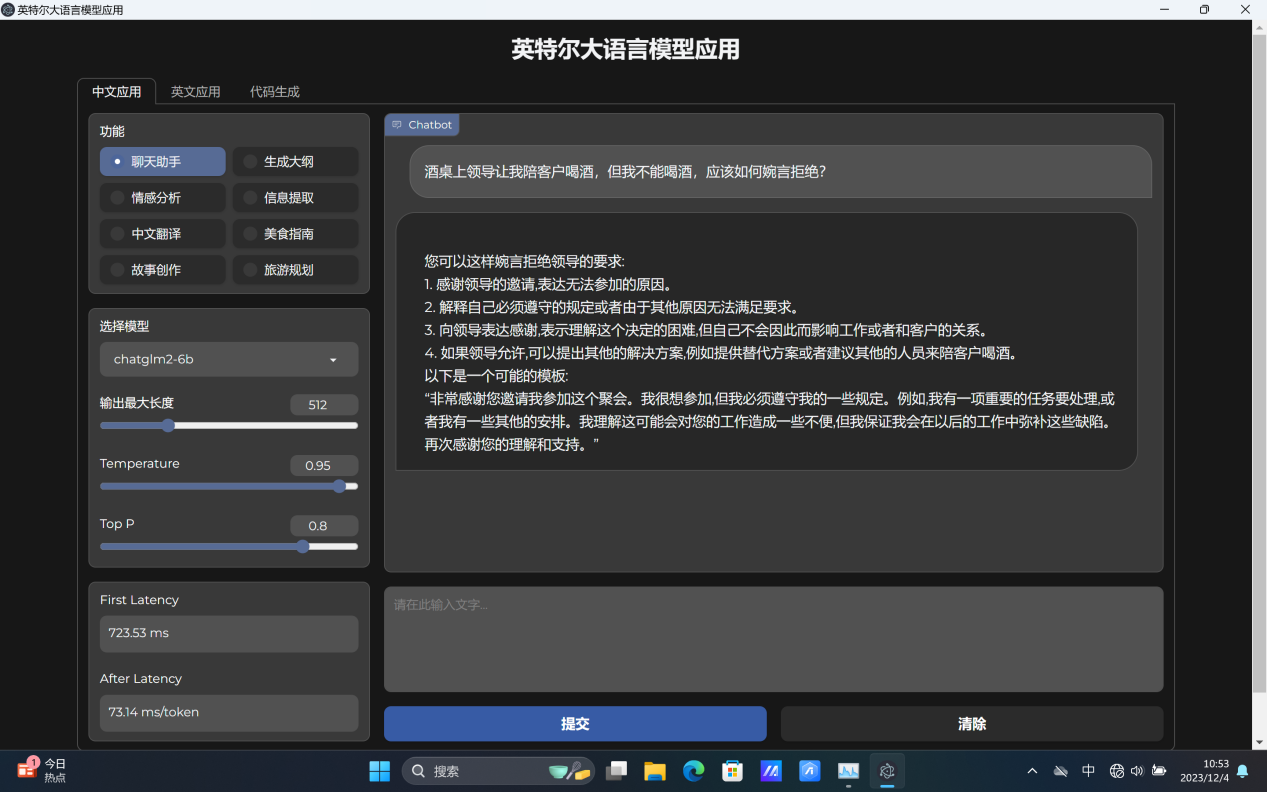Select the 美食指南 function option
The height and width of the screenshot is (792, 1267).
pyautogui.click(x=295, y=234)
